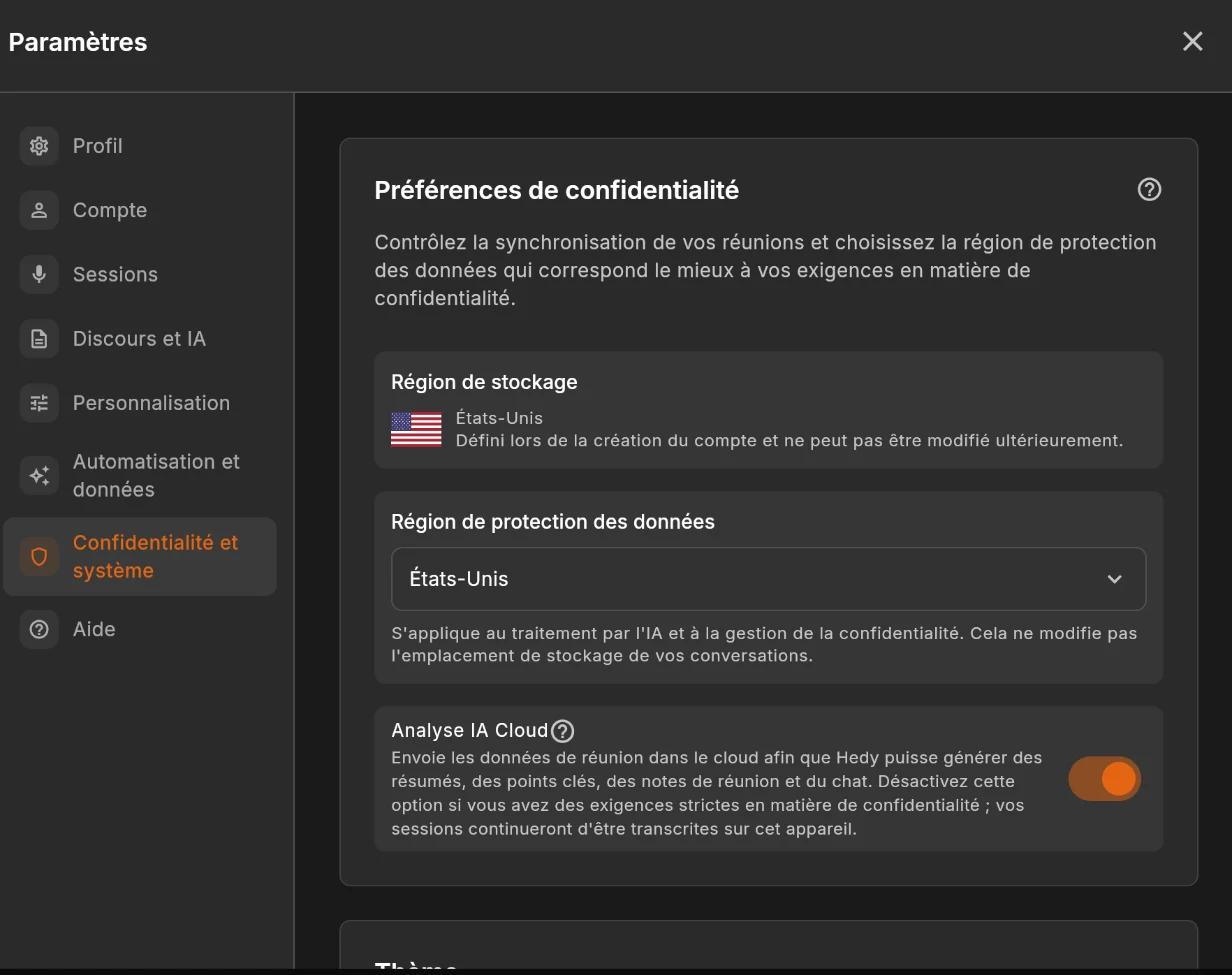Select Discours et IA in sidebar

click(140, 339)
